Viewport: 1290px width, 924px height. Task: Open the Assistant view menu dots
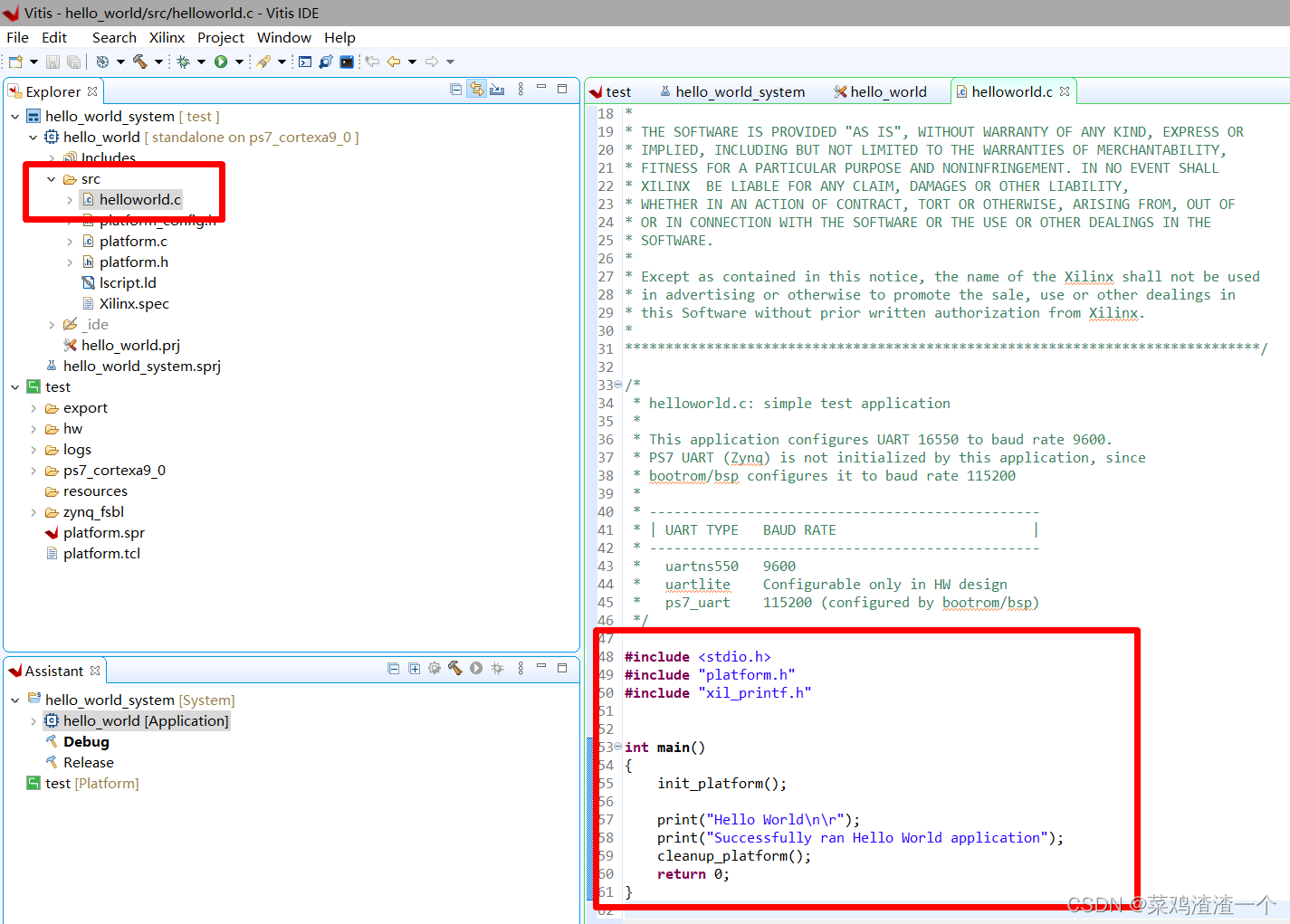[x=521, y=668]
